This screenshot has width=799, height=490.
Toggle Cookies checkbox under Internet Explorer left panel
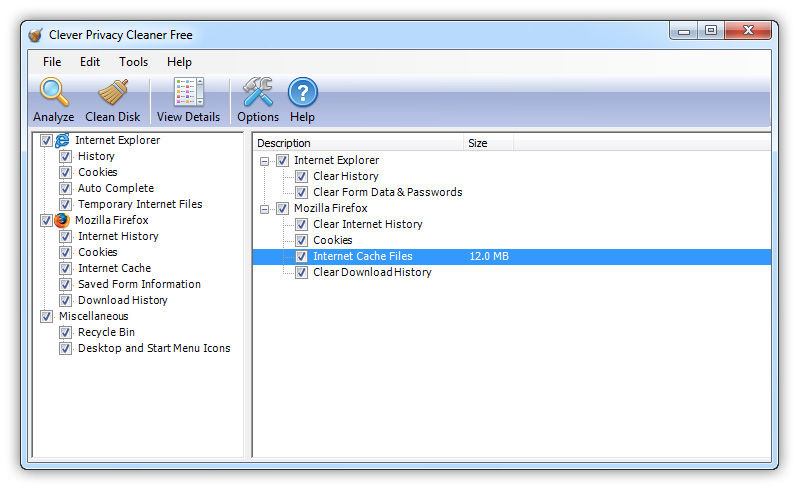coord(65,172)
